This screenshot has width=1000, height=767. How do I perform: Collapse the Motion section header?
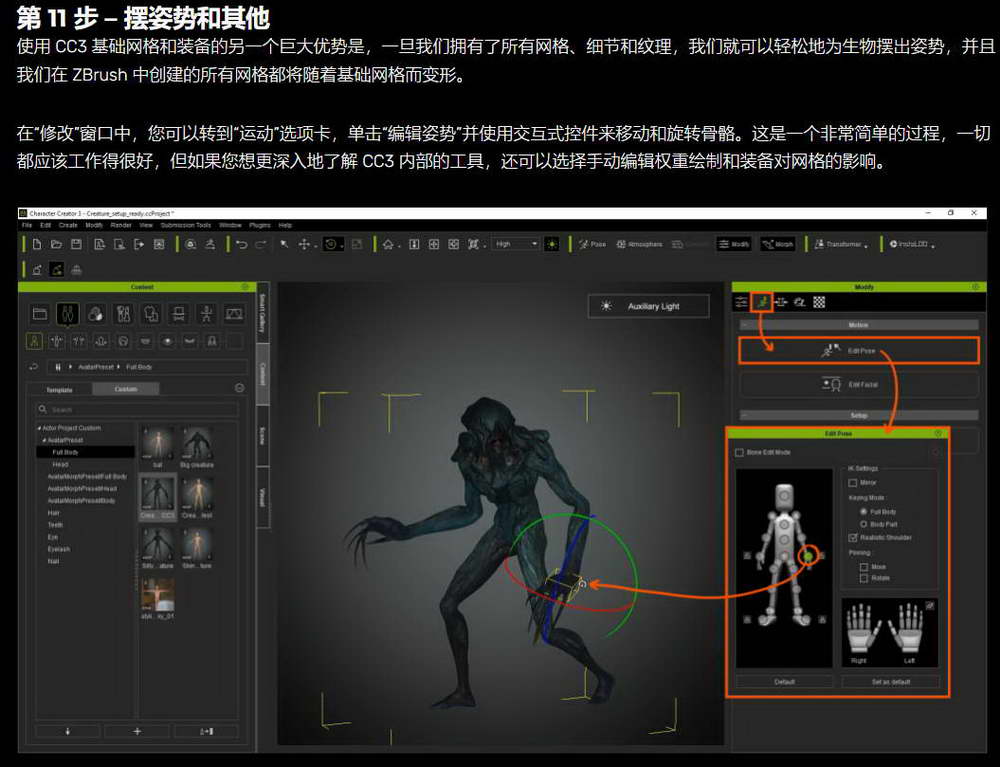click(x=858, y=325)
